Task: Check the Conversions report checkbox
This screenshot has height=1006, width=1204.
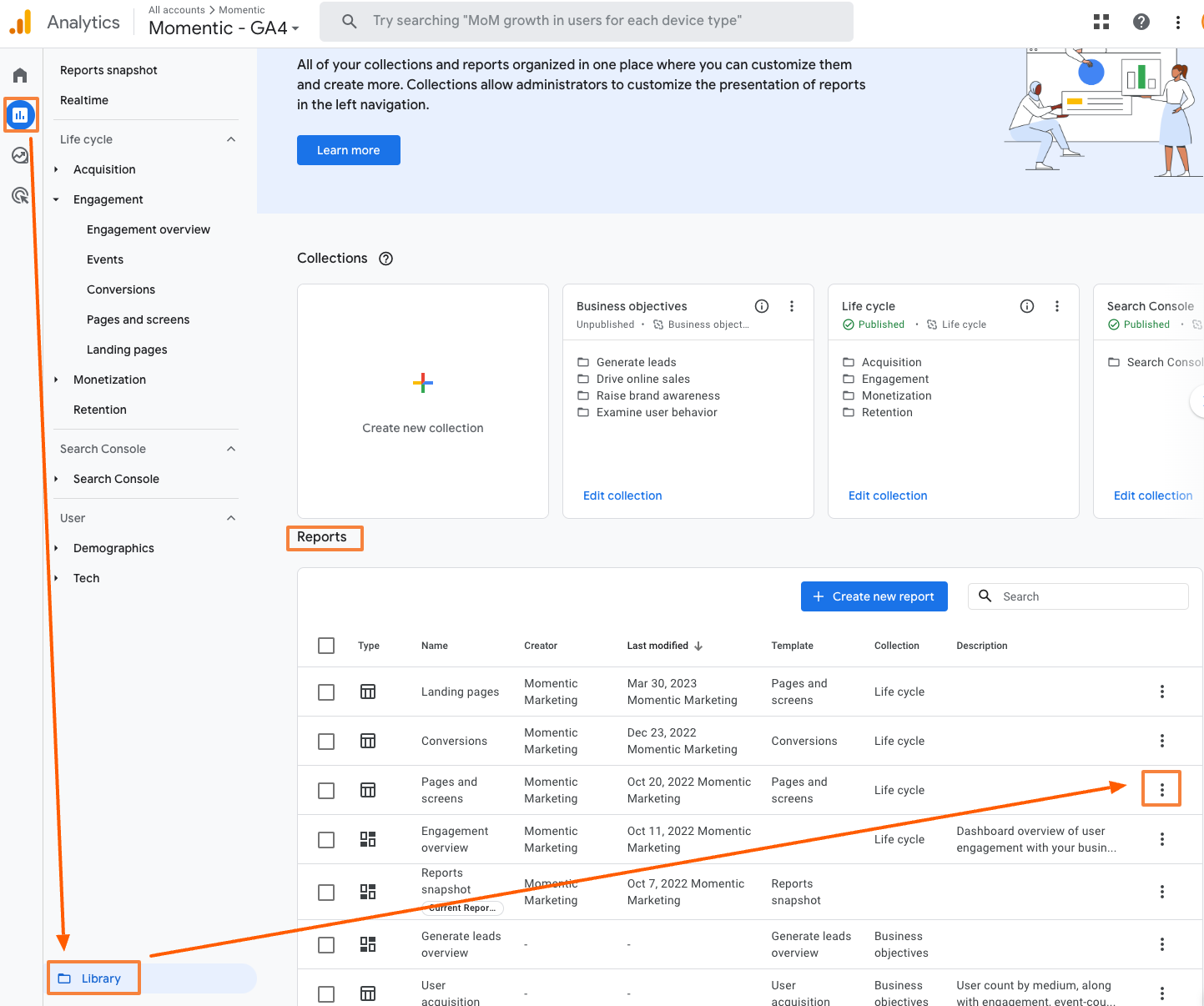Action: [326, 742]
